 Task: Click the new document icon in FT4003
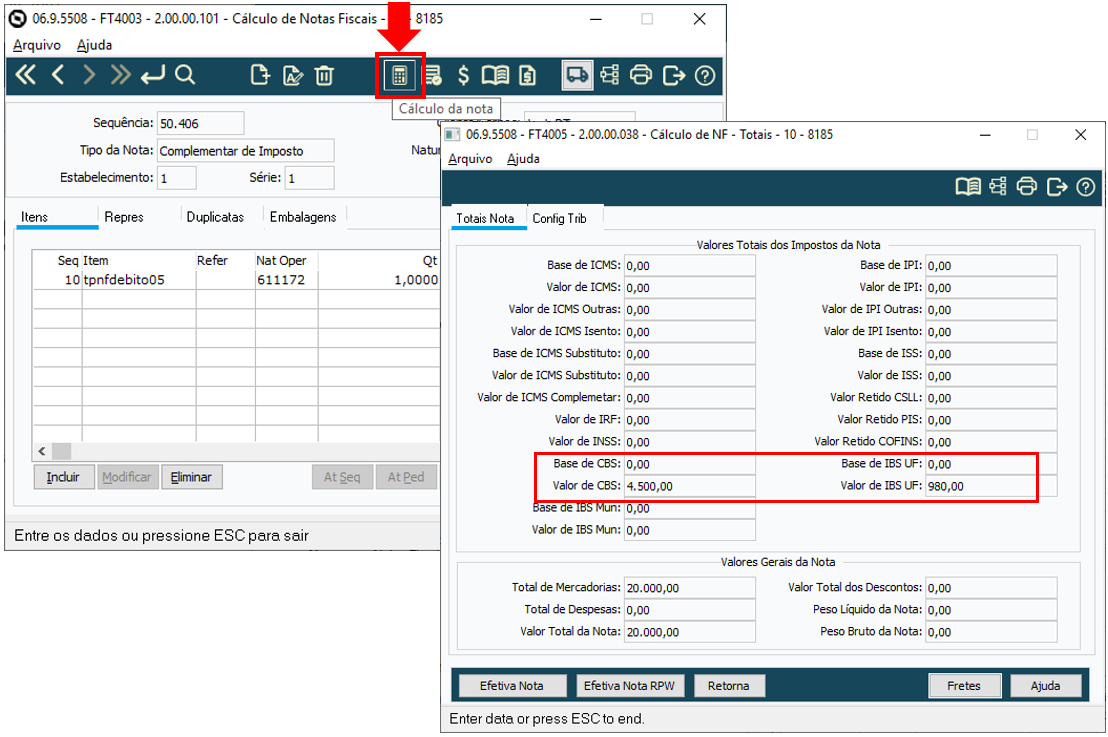click(260, 75)
